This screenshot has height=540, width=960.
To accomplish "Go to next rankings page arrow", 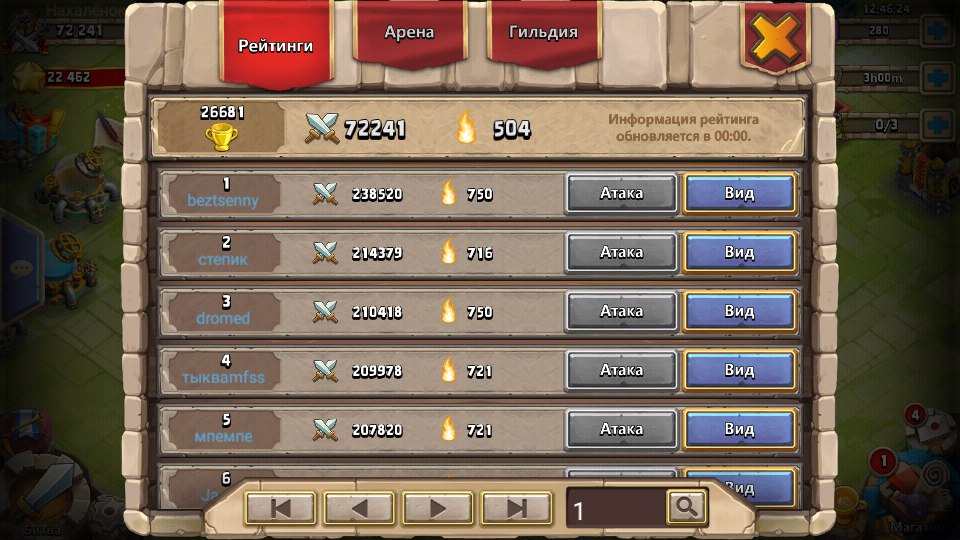I will (437, 508).
